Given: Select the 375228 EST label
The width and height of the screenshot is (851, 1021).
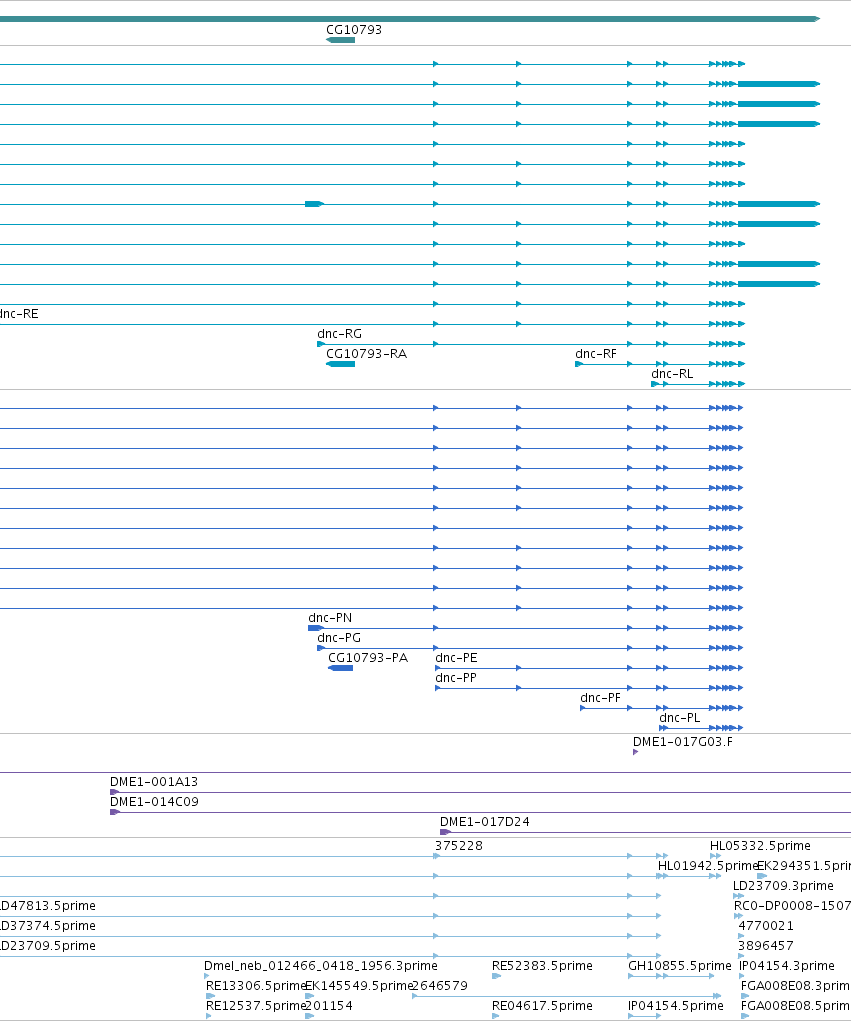Looking at the screenshot, I should [459, 846].
